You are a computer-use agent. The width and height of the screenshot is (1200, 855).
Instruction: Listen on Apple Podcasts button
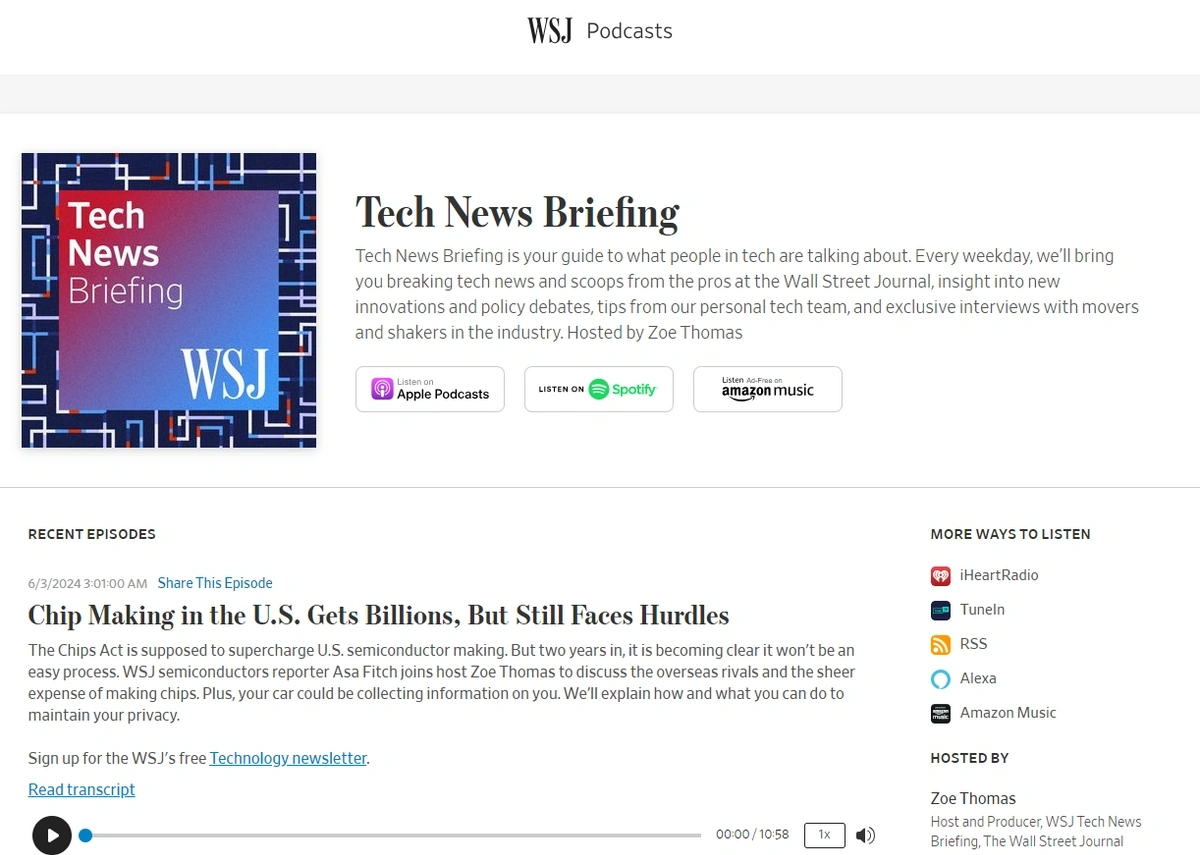tap(430, 389)
